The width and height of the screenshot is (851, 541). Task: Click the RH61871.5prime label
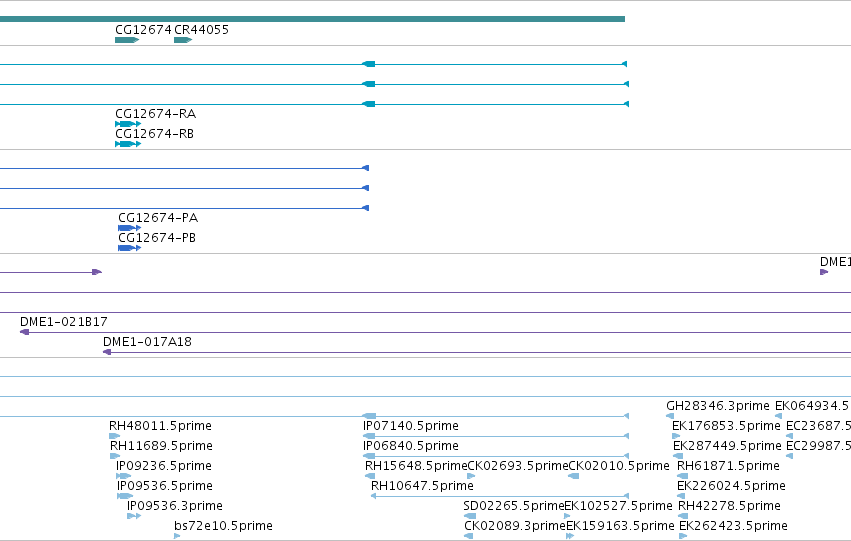[x=728, y=466]
